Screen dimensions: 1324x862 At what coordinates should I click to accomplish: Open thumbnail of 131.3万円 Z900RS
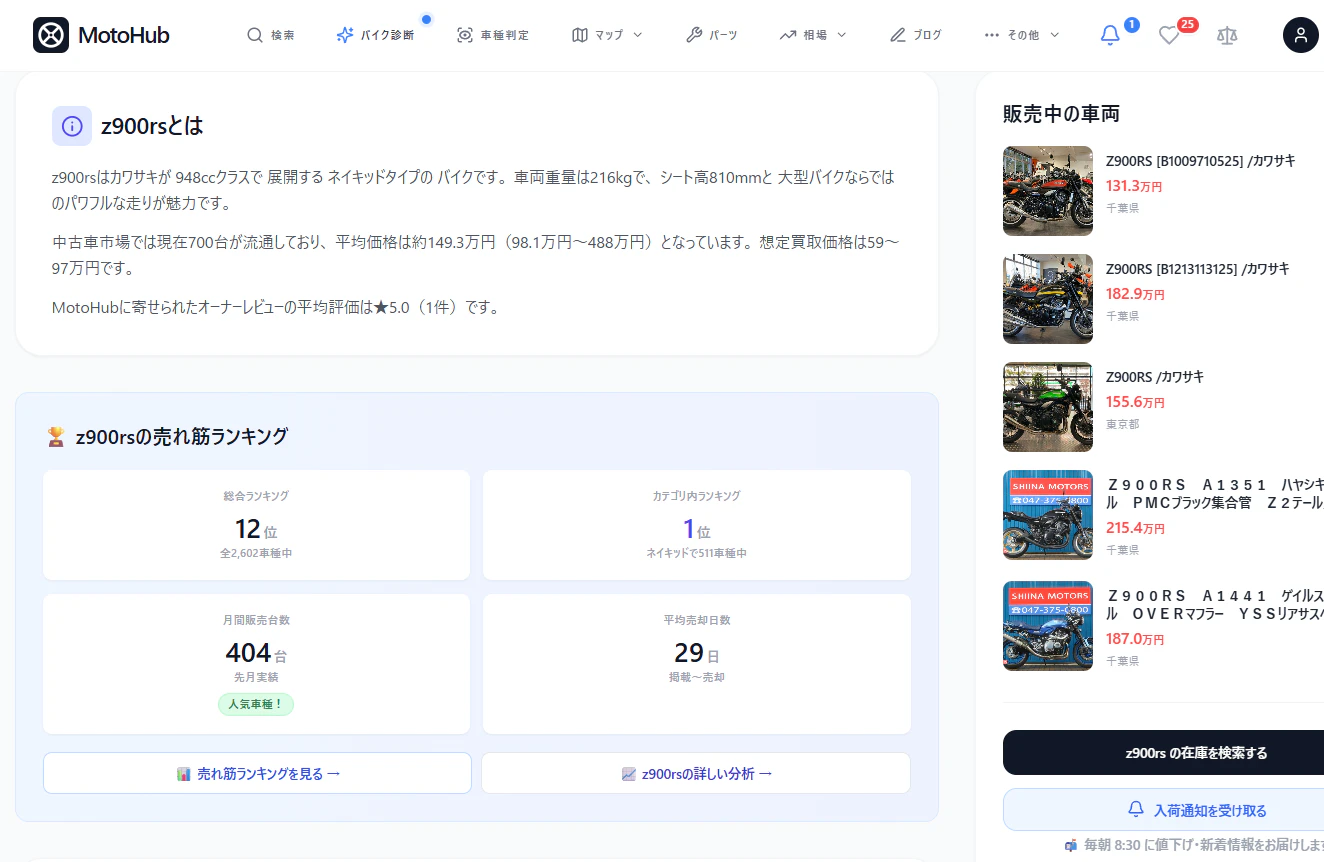(x=1048, y=191)
